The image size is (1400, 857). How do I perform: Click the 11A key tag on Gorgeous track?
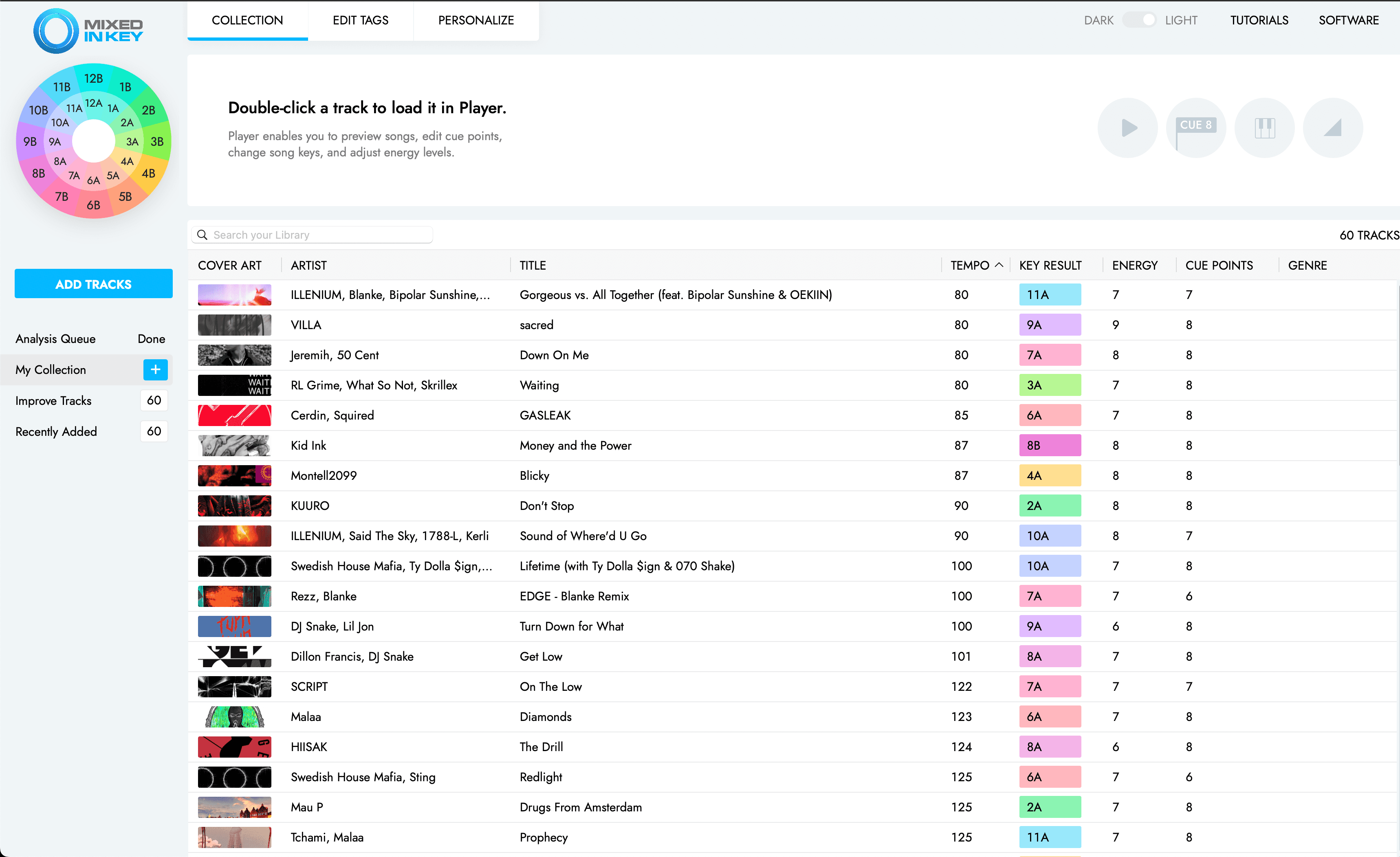[x=1050, y=295]
